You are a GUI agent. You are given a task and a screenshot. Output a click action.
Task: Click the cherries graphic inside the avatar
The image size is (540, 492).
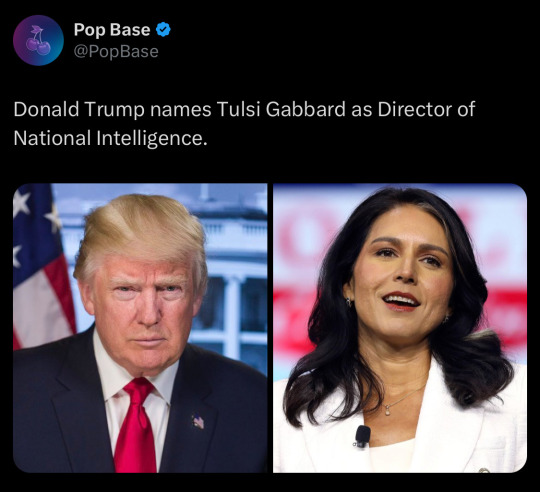38,40
